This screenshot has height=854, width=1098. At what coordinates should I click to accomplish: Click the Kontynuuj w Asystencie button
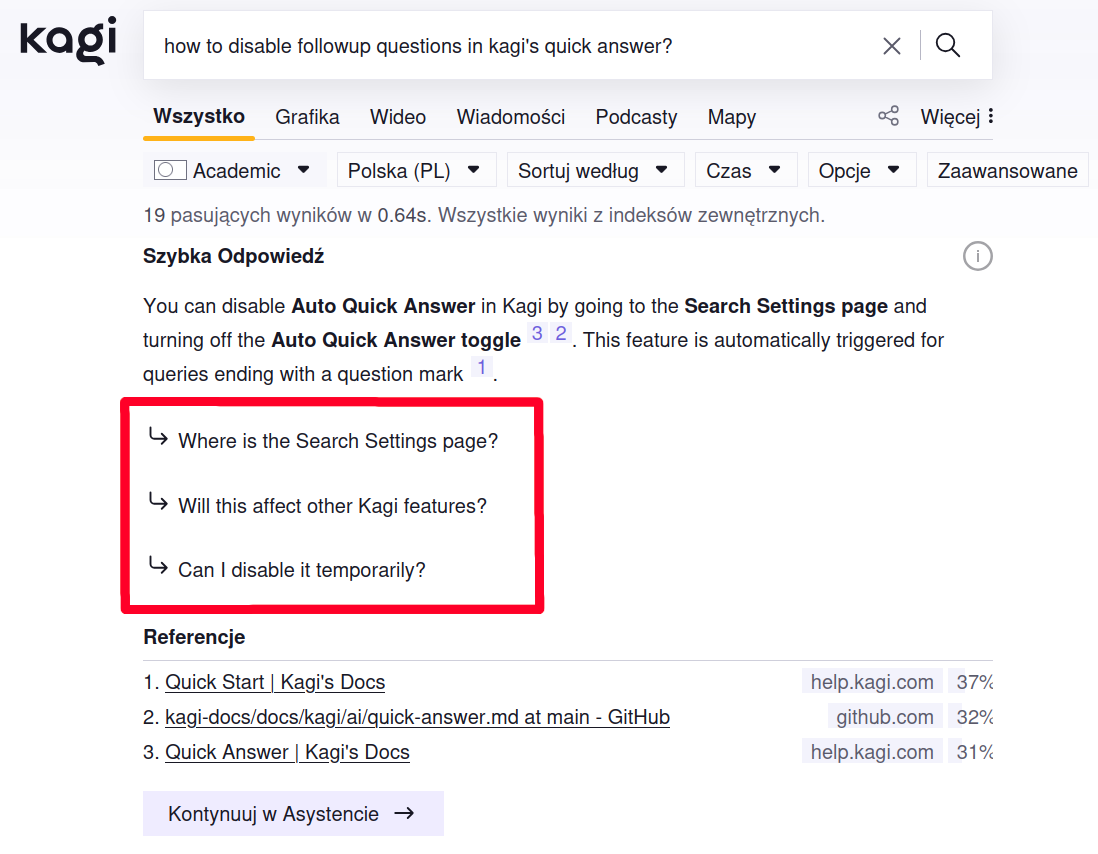(292, 814)
